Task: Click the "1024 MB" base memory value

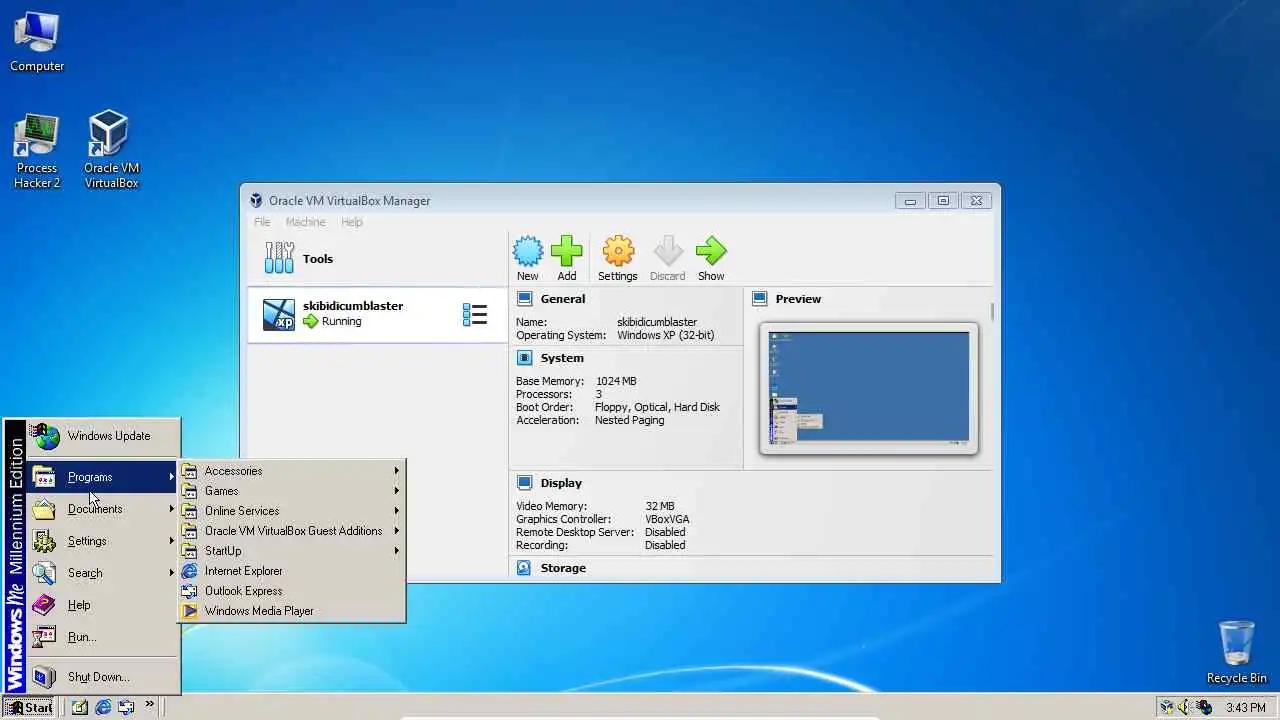Action: [616, 381]
